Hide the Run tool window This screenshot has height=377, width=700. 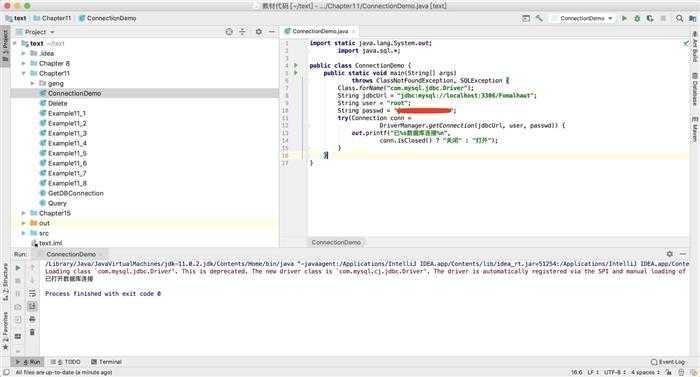point(683,254)
